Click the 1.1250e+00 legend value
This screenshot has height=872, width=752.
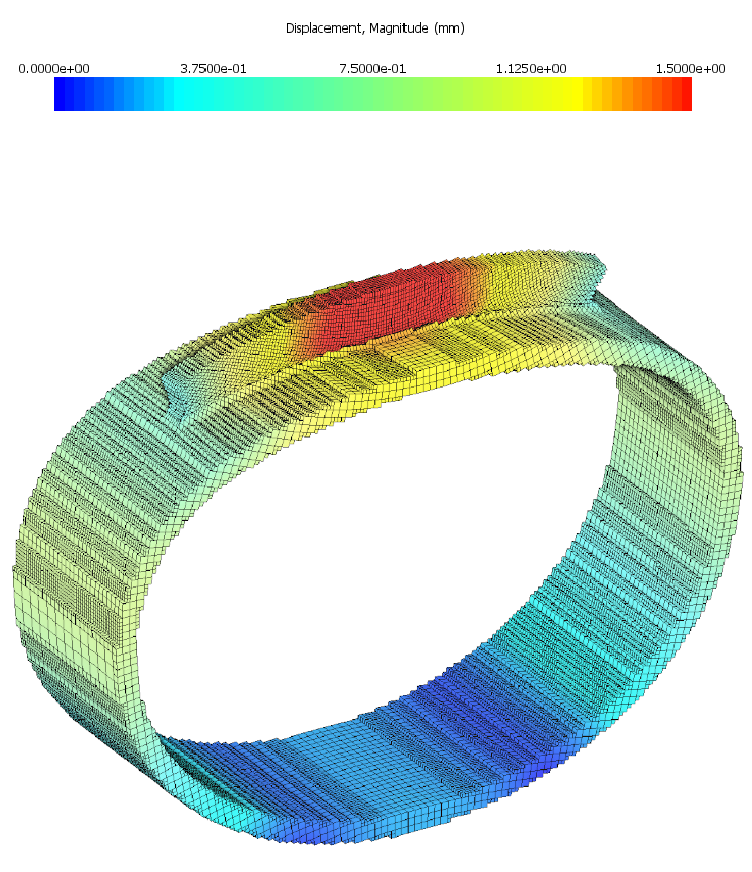pos(531,68)
